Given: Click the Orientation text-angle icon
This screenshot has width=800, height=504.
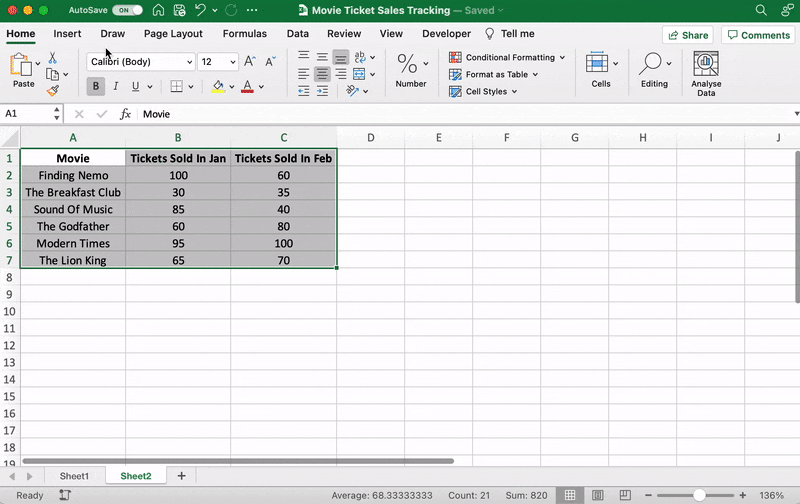Looking at the screenshot, I should point(353,91).
